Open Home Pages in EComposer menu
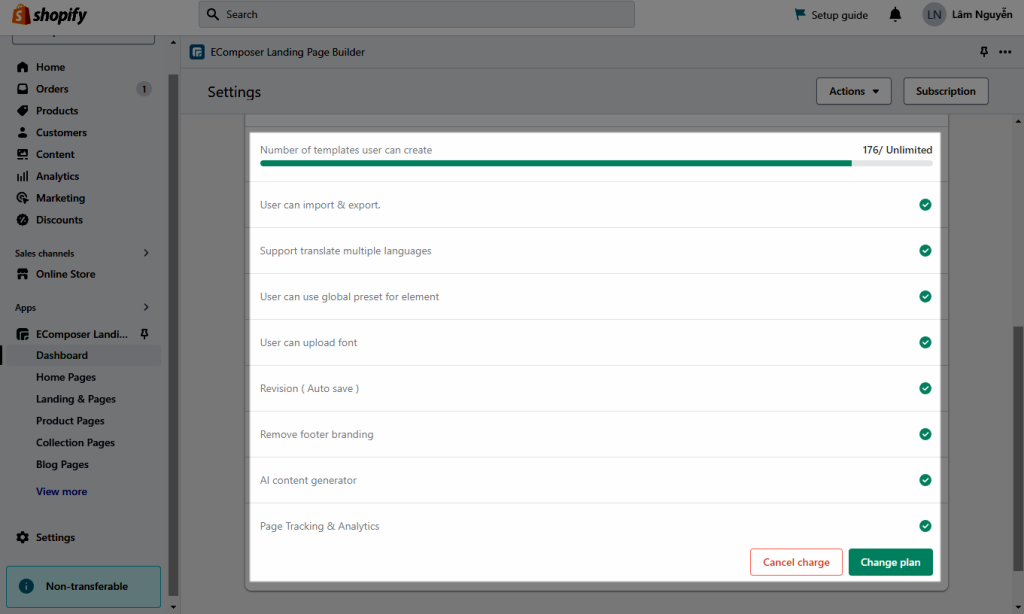1024x614 pixels. [x=66, y=377]
